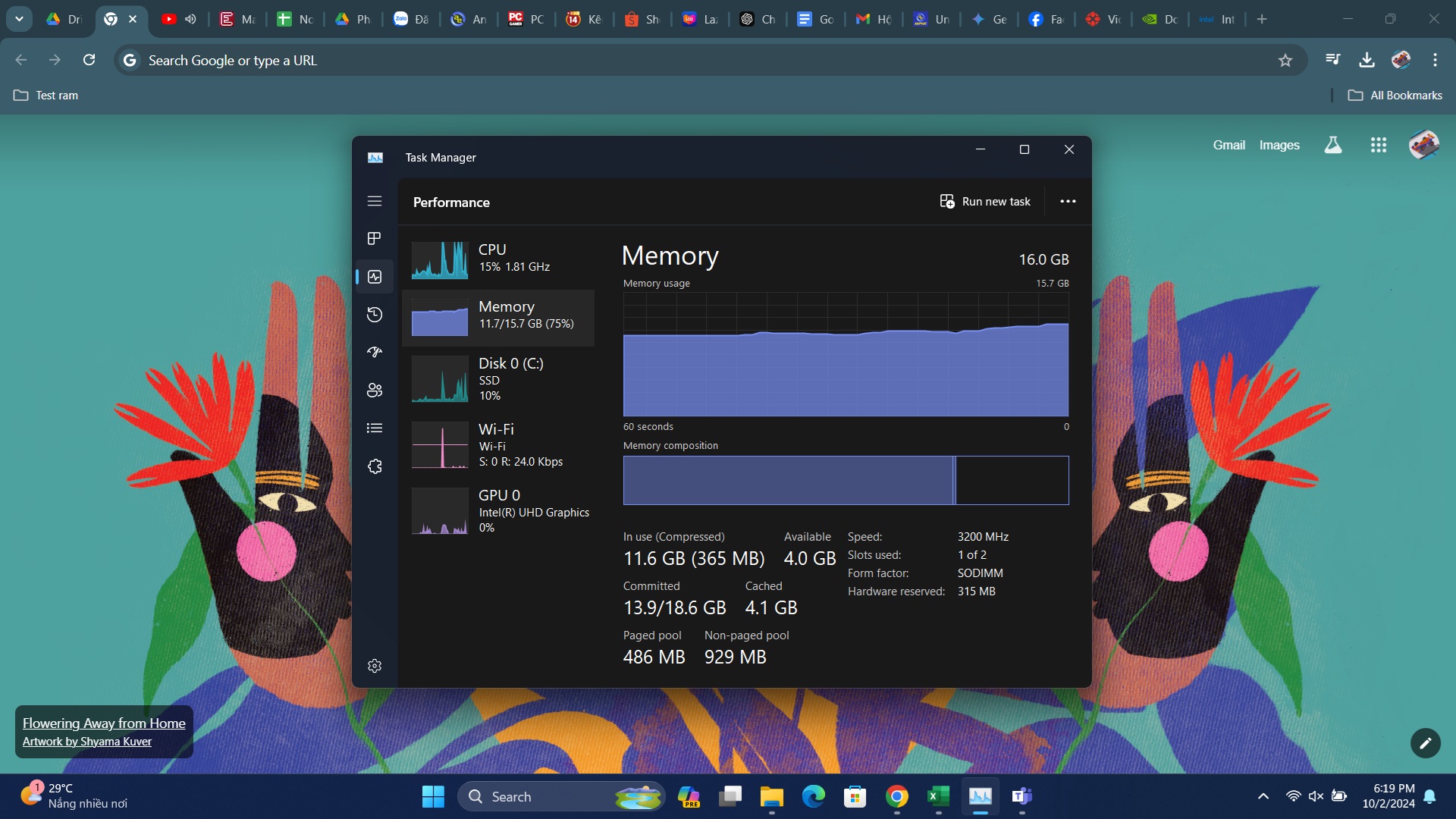The height and width of the screenshot is (819, 1456).
Task: Switch to the Gemini tab
Action: pos(988,19)
